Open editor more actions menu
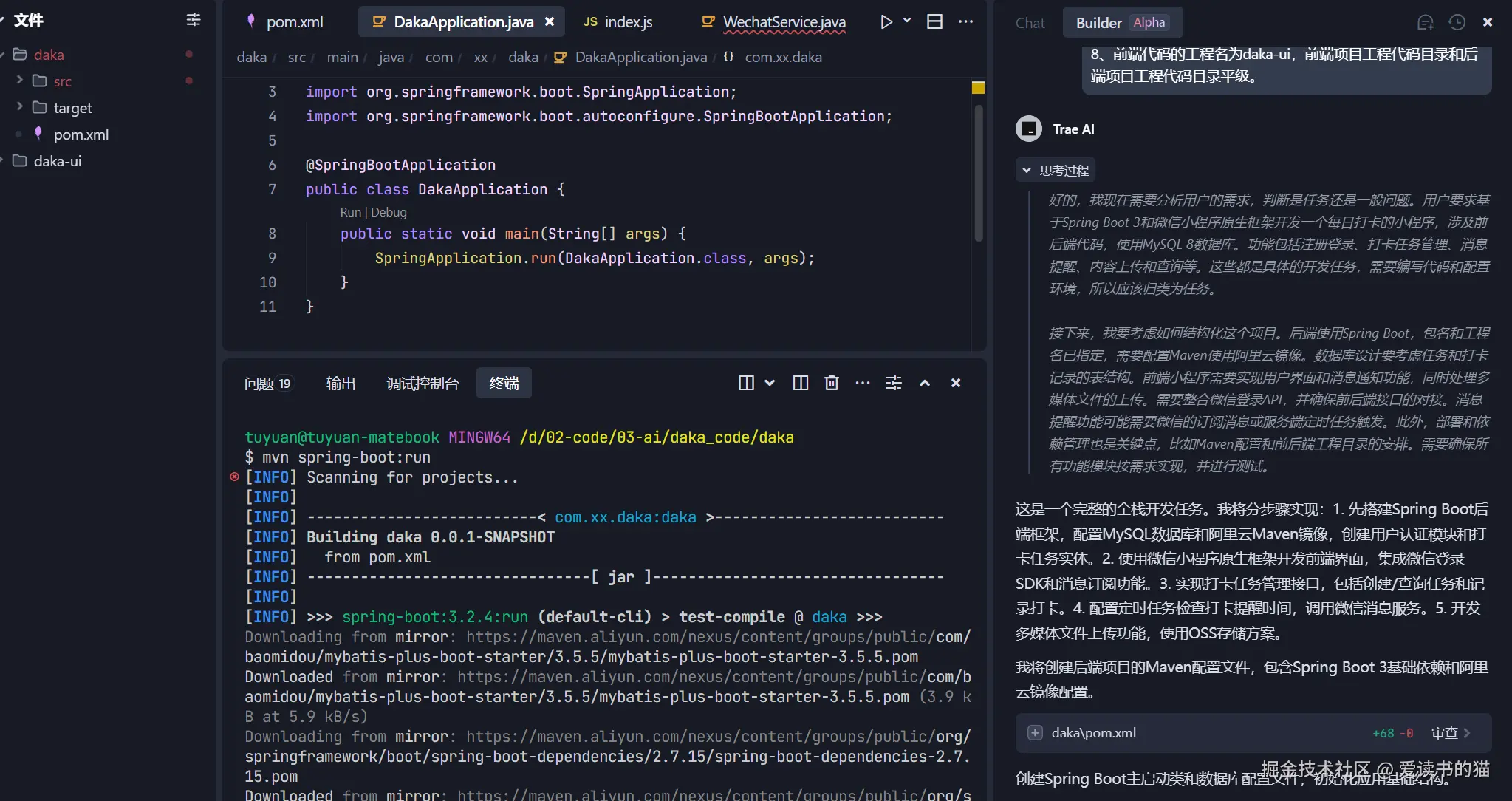Viewport: 1512px width, 801px height. [x=965, y=22]
